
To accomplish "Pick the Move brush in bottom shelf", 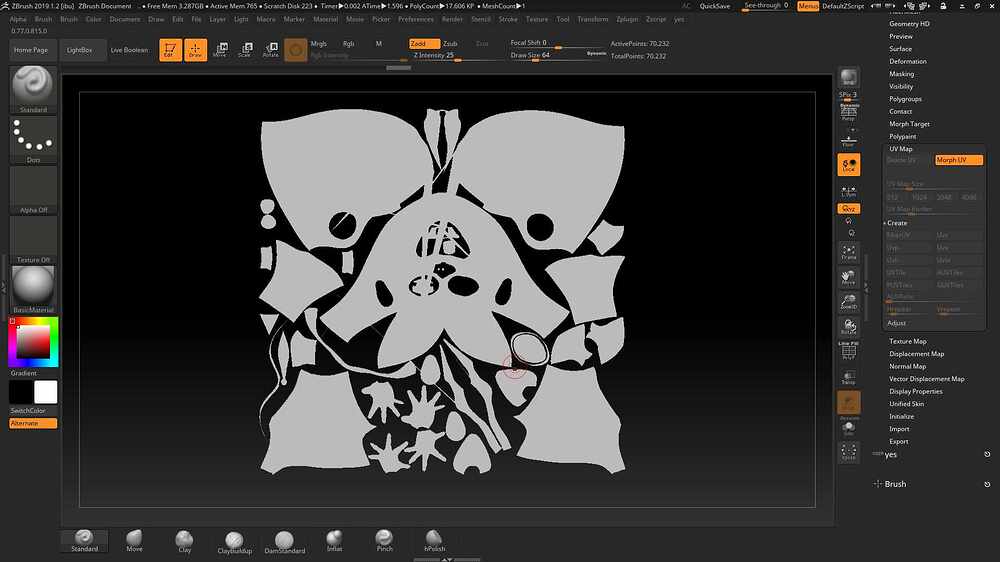I will coord(134,540).
